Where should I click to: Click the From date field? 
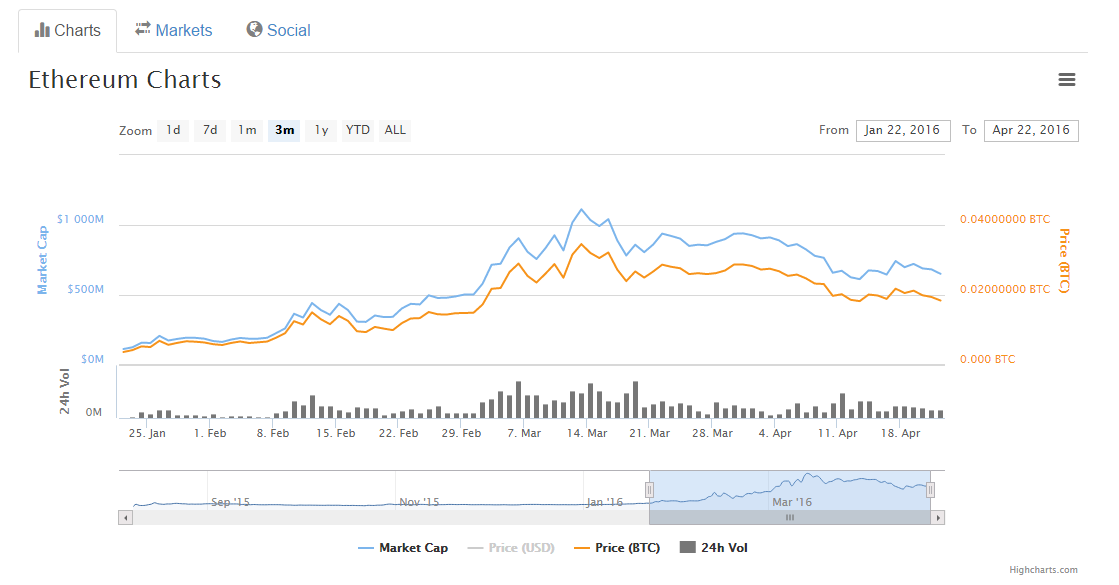point(902,130)
